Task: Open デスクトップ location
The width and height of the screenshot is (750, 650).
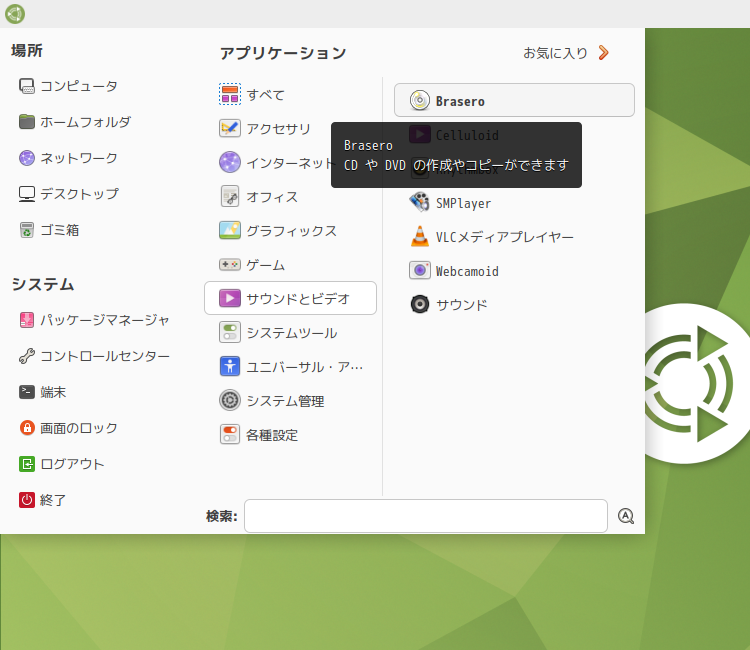Action: (x=69, y=194)
